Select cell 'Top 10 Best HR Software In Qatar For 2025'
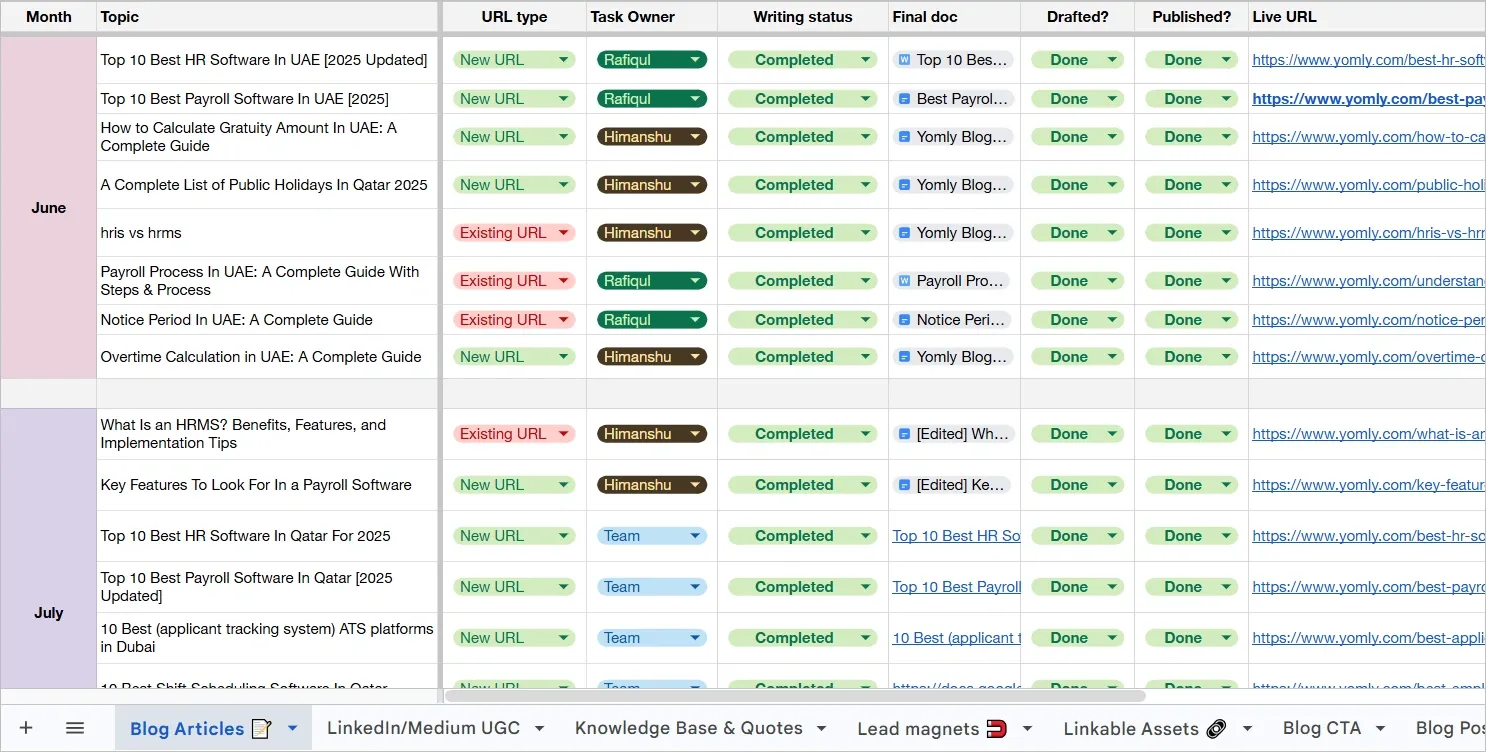The width and height of the screenshot is (1486, 752). pos(268,536)
